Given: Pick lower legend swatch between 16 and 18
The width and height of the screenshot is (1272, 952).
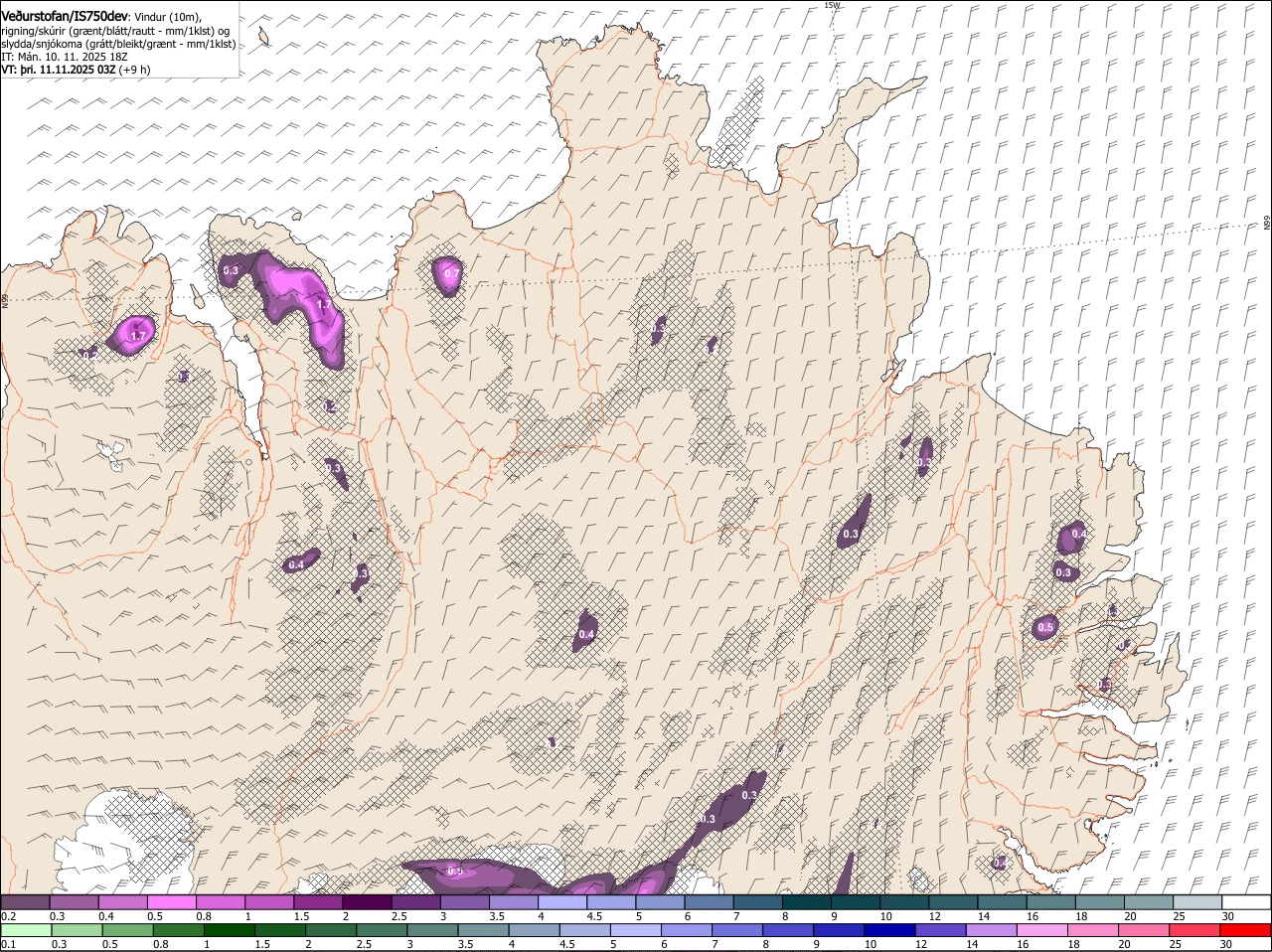Looking at the screenshot, I should (1043, 930).
